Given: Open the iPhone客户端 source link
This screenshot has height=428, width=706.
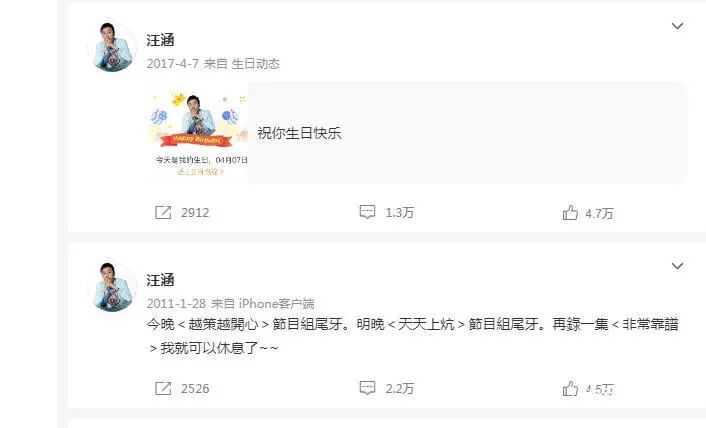Looking at the screenshot, I should click(x=276, y=304).
